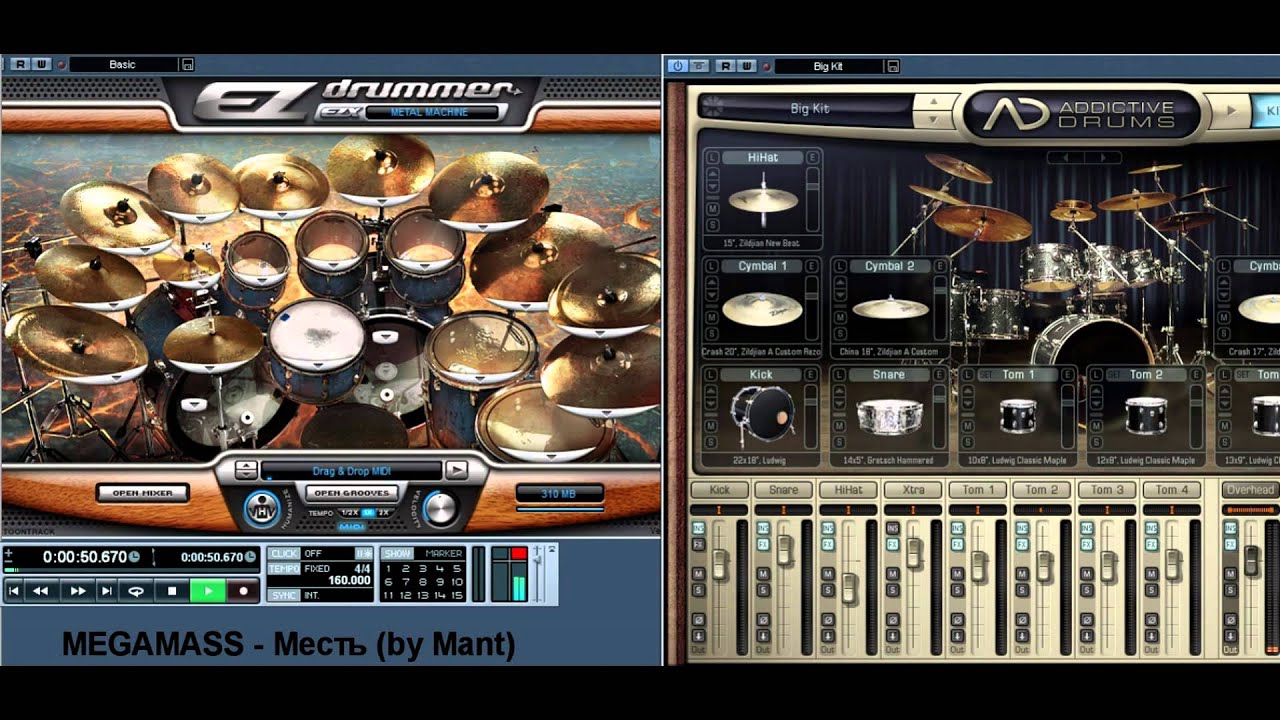Load a kitpiece for Cymbal 1
Screen dimensions: 1280x720
tap(711, 266)
